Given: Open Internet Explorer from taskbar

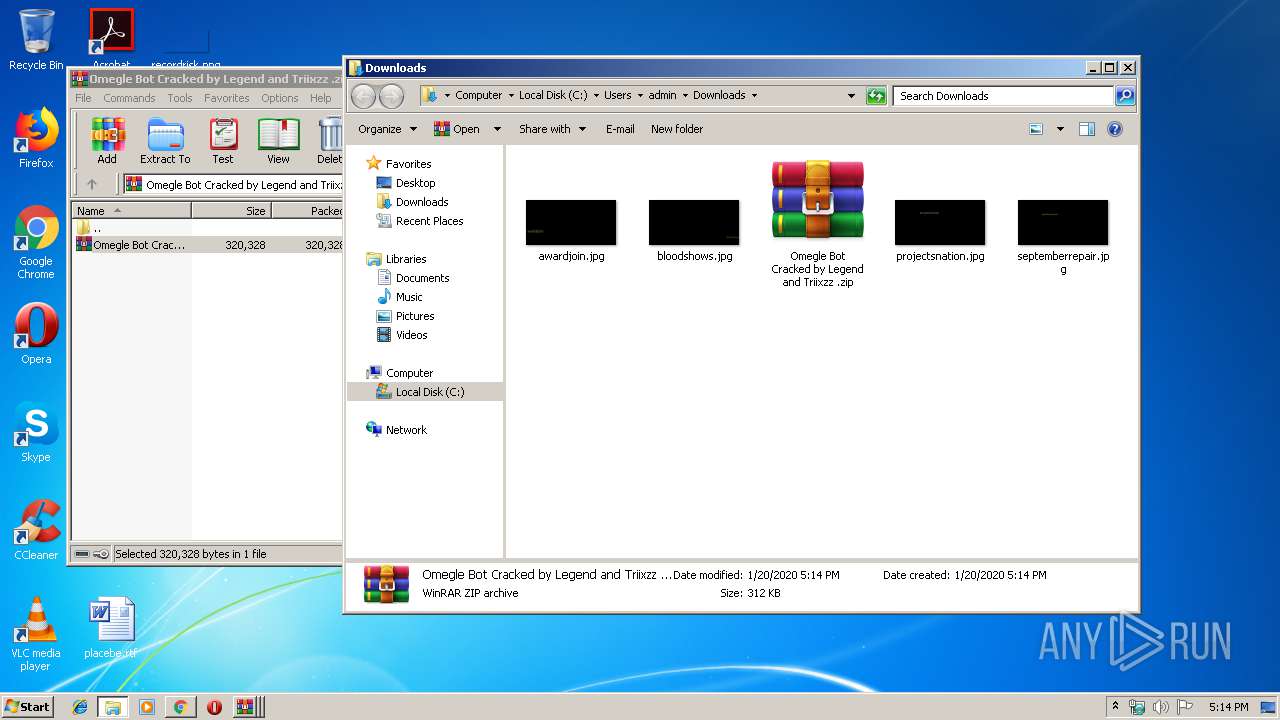Looking at the screenshot, I should pos(80,707).
